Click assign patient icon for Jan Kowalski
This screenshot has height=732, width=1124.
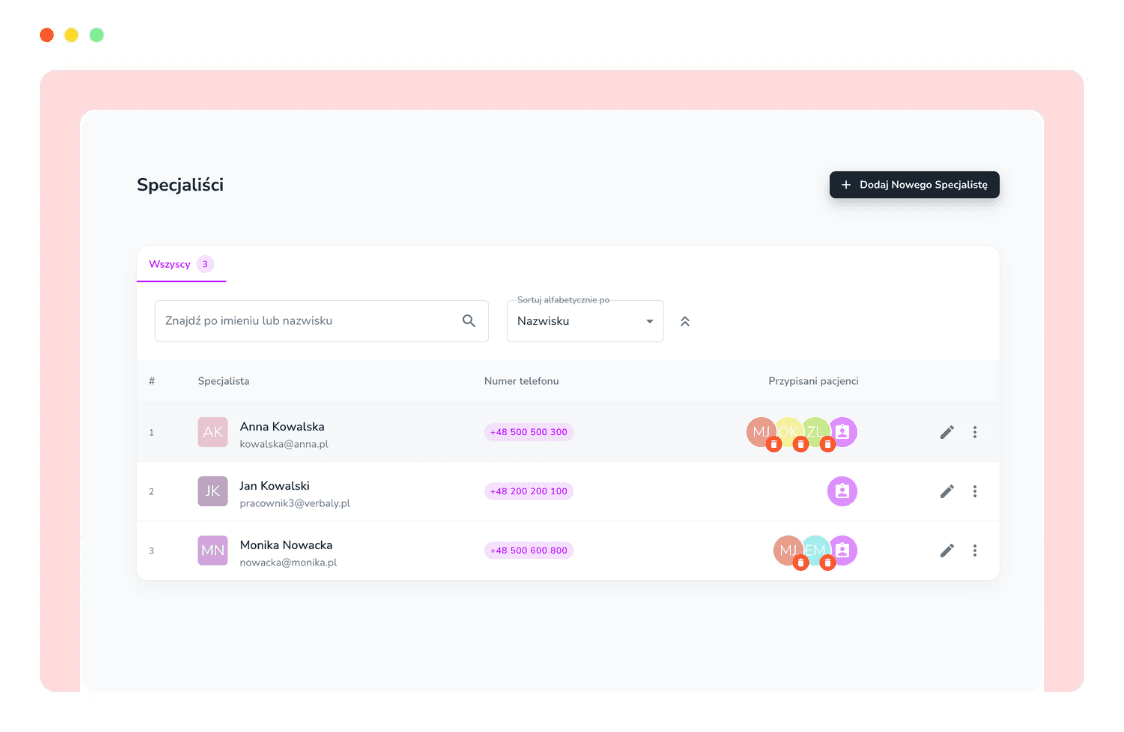coord(842,491)
